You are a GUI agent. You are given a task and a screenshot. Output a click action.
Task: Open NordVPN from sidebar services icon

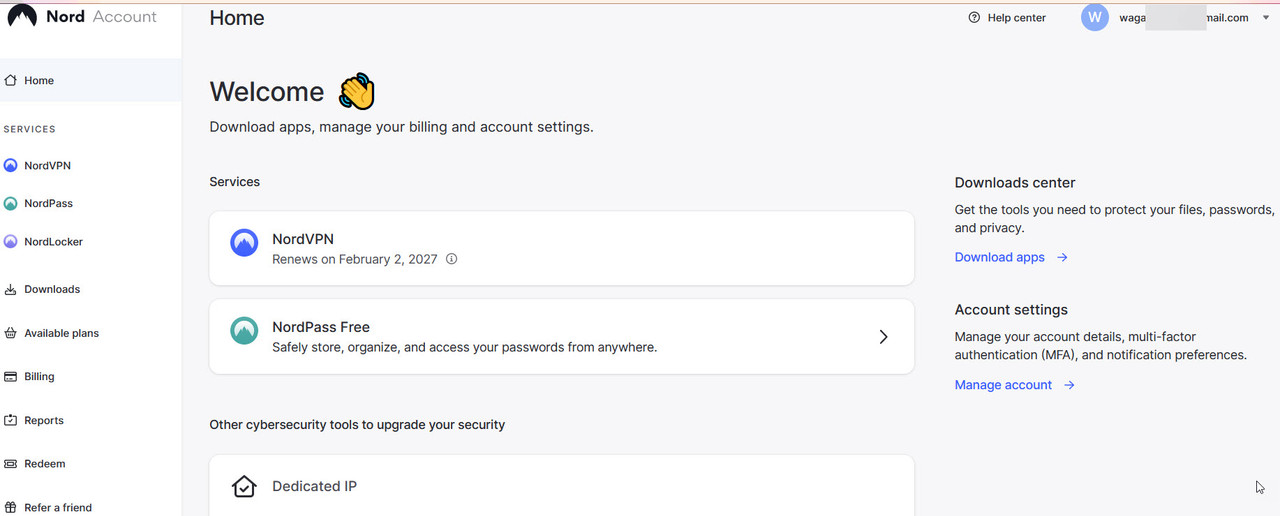(x=11, y=166)
